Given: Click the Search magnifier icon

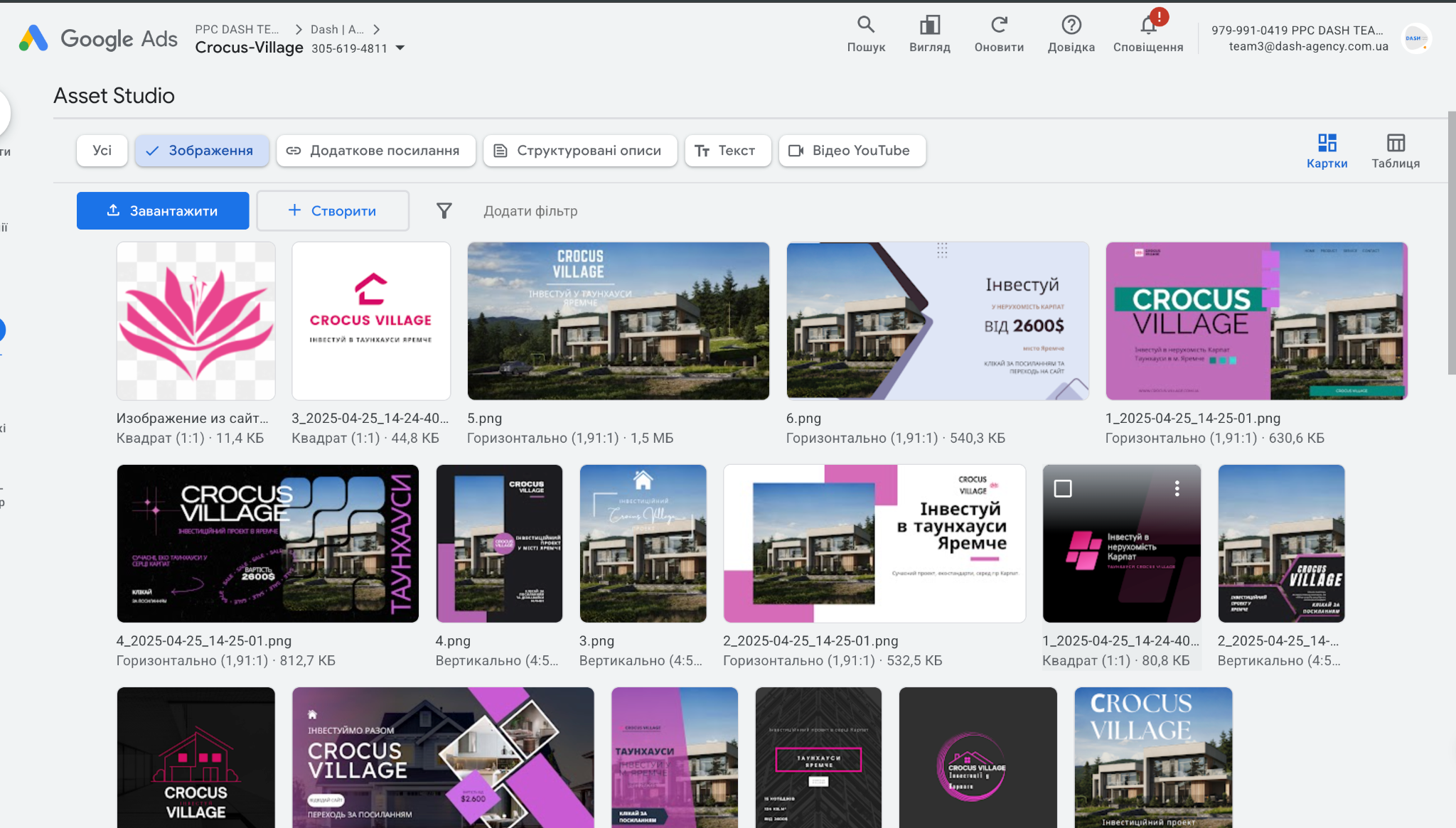Looking at the screenshot, I should (x=865, y=26).
